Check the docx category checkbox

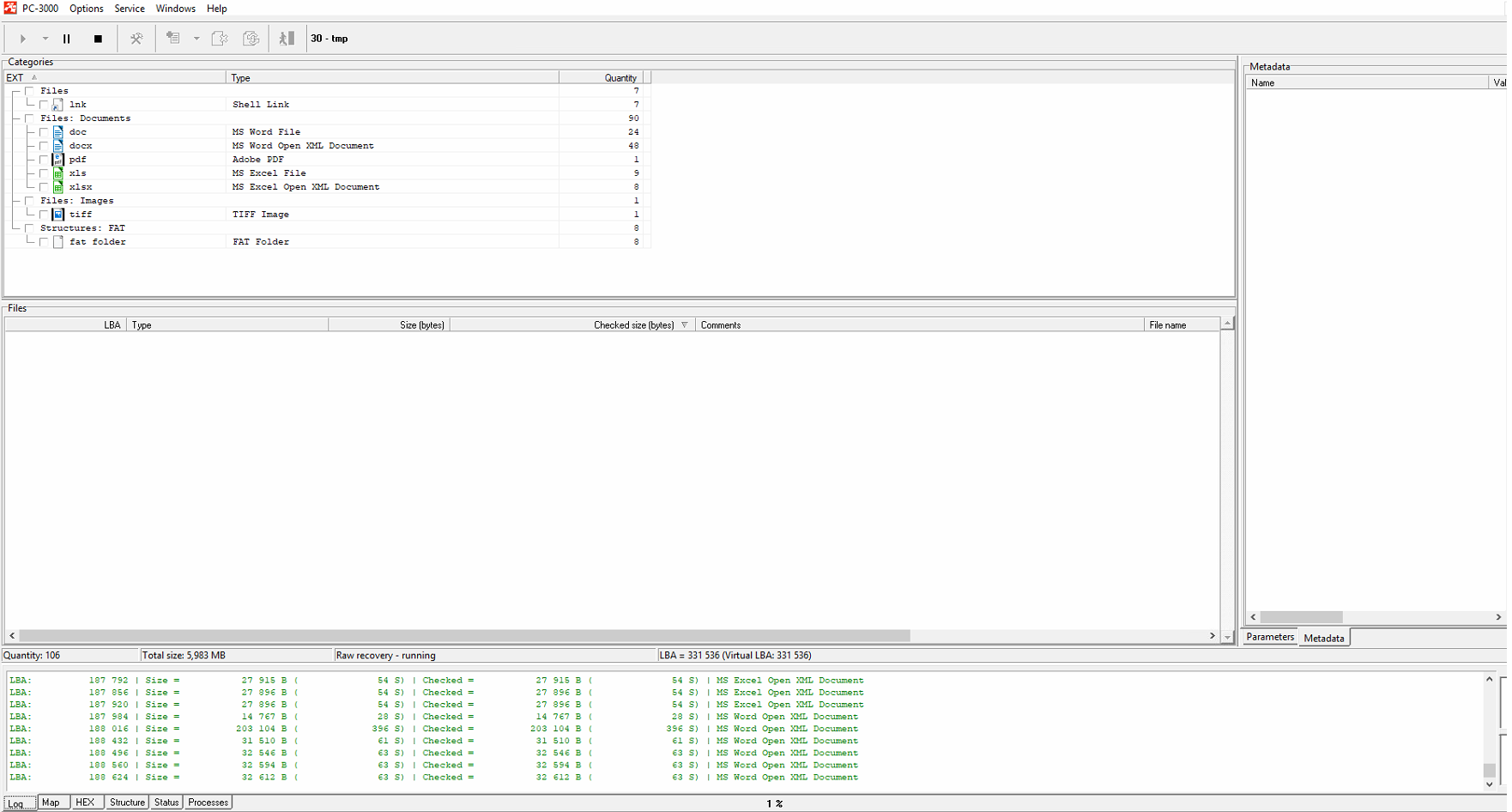pos(44,146)
